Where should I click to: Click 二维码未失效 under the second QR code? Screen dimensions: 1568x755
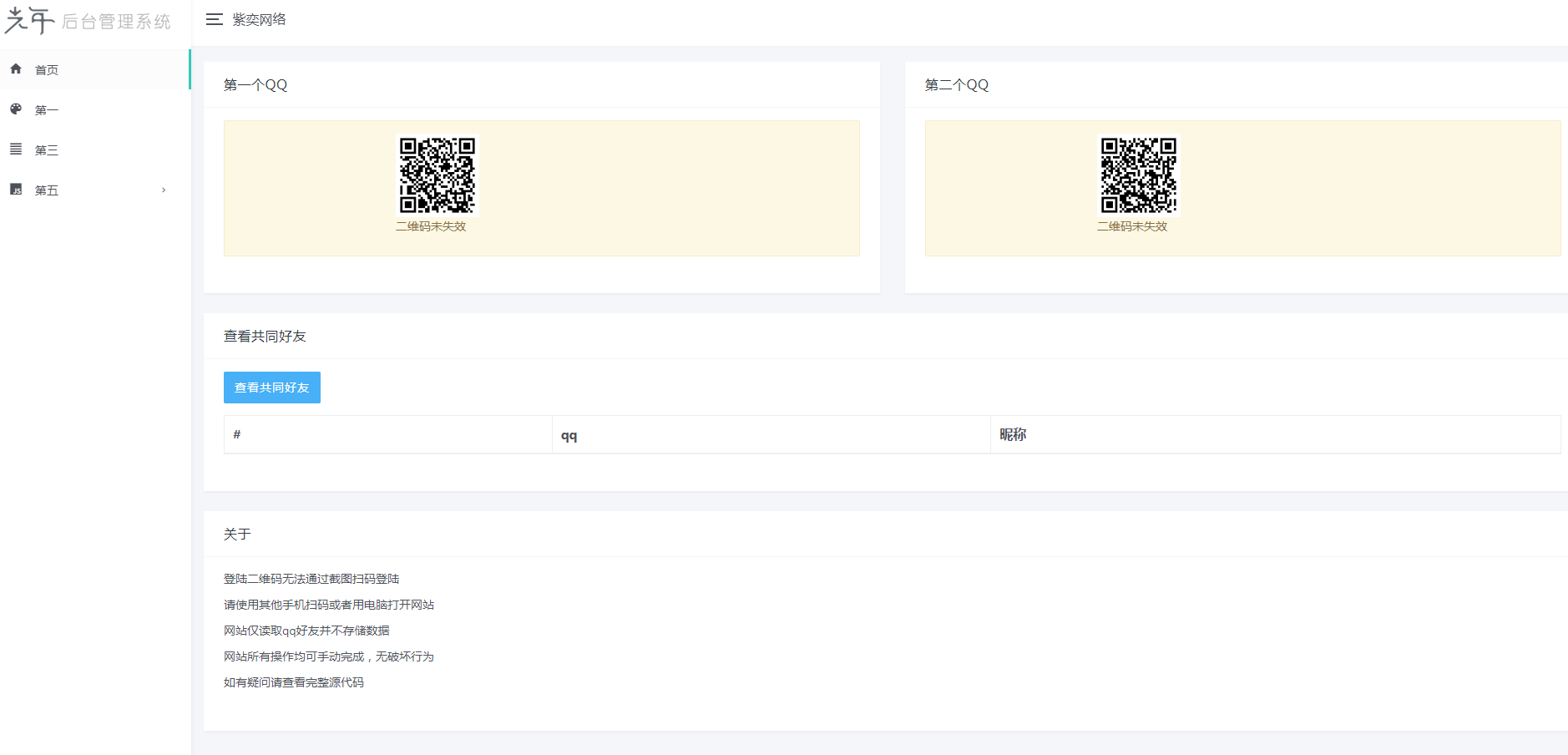(1132, 226)
